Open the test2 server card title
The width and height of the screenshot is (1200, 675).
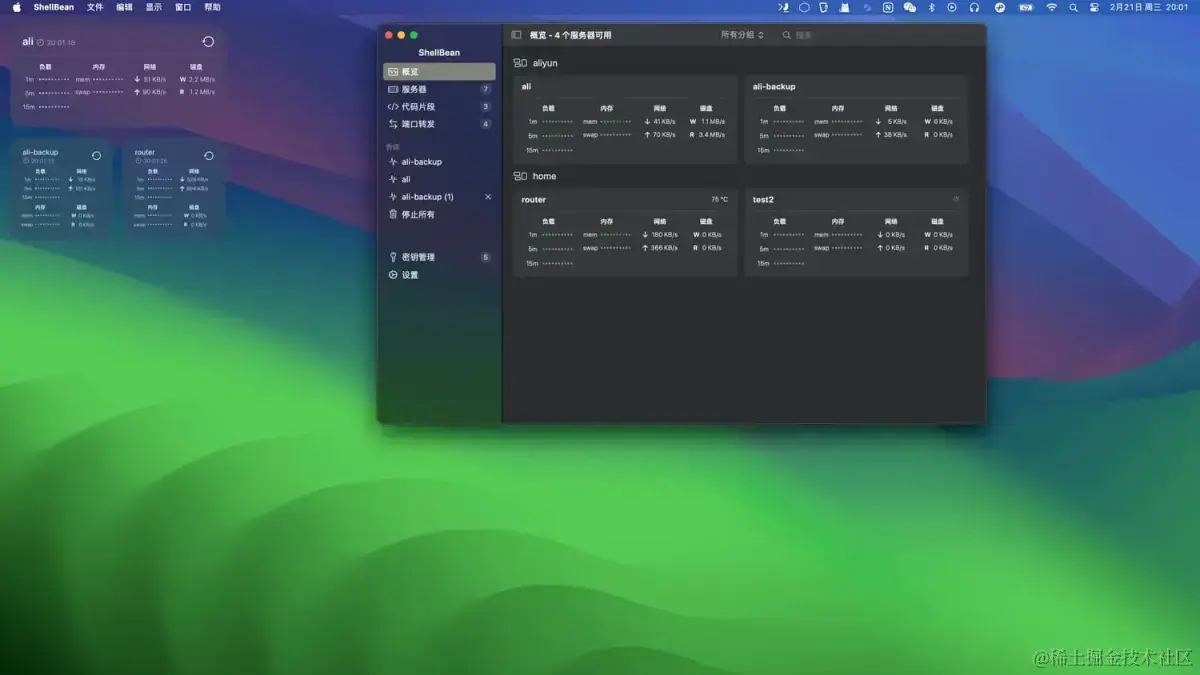(x=763, y=200)
